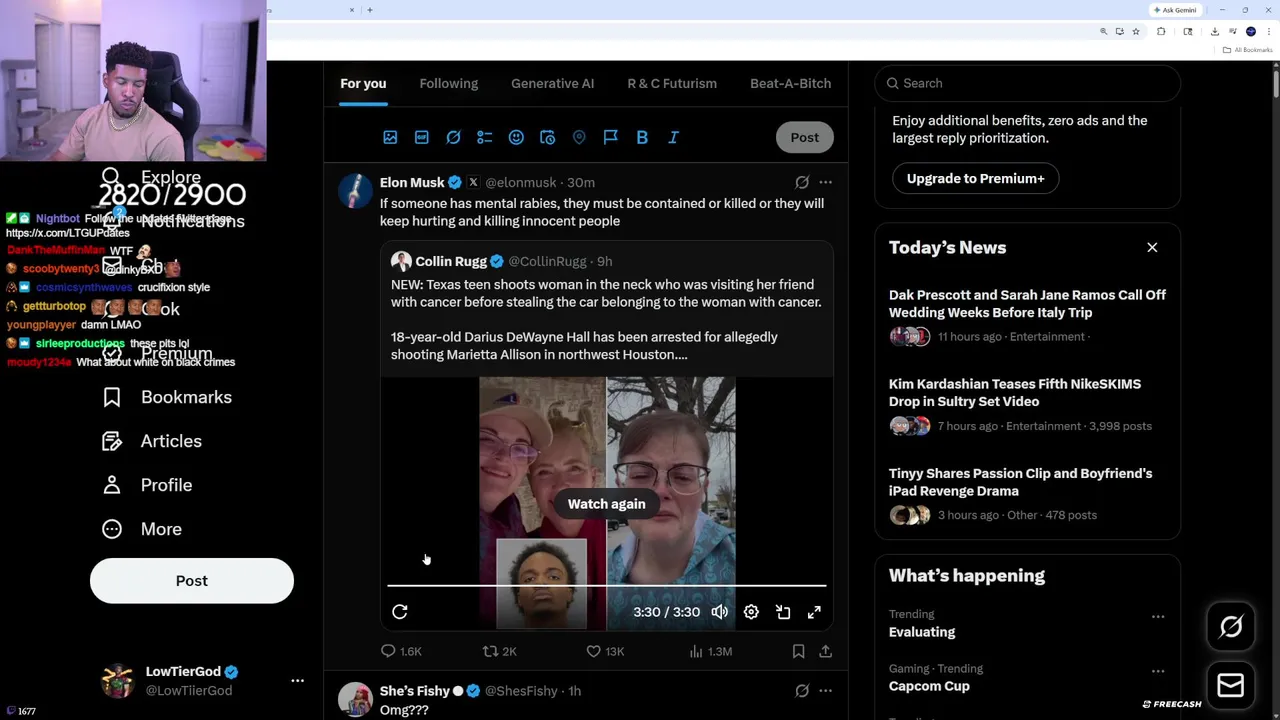The height and width of the screenshot is (720, 1280).
Task: Repost Elon Musk's post (2K)
Action: coord(499,651)
